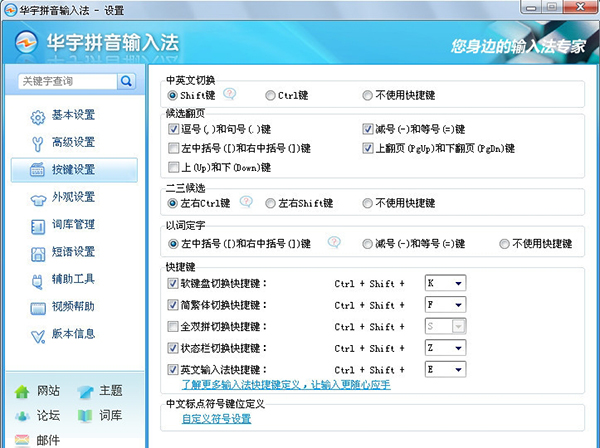
Task: Click the 关键字查询 search input field
Action: [66, 81]
